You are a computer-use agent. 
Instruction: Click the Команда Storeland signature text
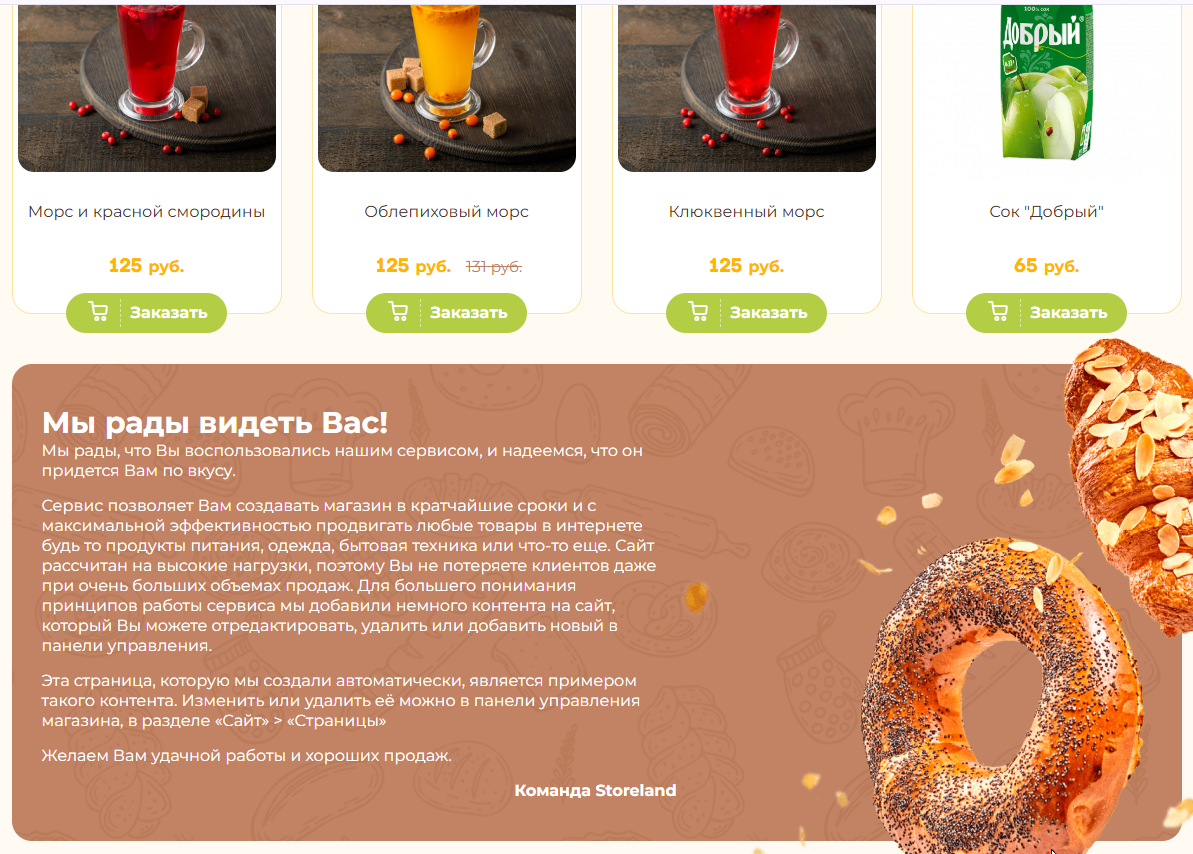[x=595, y=790]
